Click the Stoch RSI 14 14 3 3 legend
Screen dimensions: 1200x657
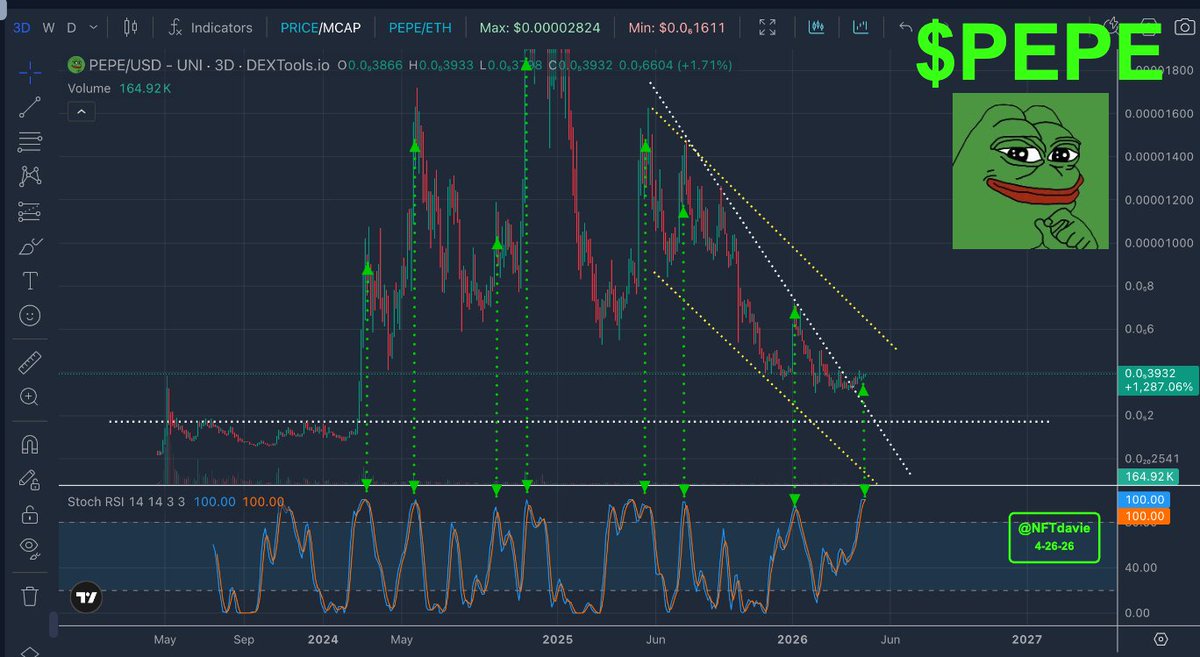(x=125, y=501)
